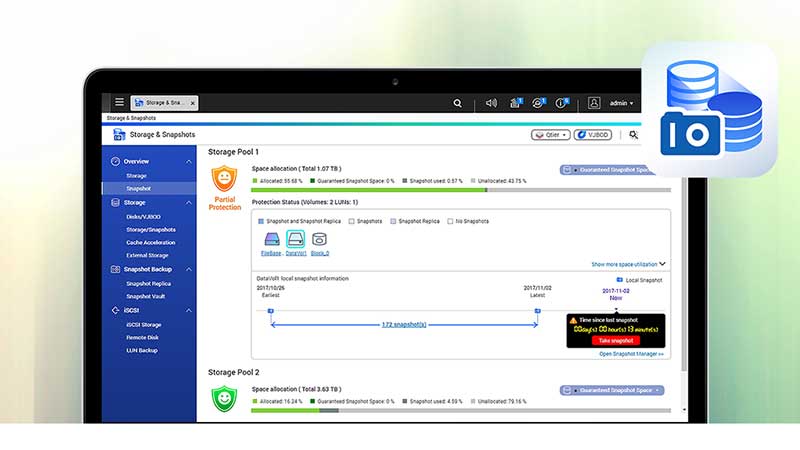Click the Partial Protection shield icon

[224, 179]
